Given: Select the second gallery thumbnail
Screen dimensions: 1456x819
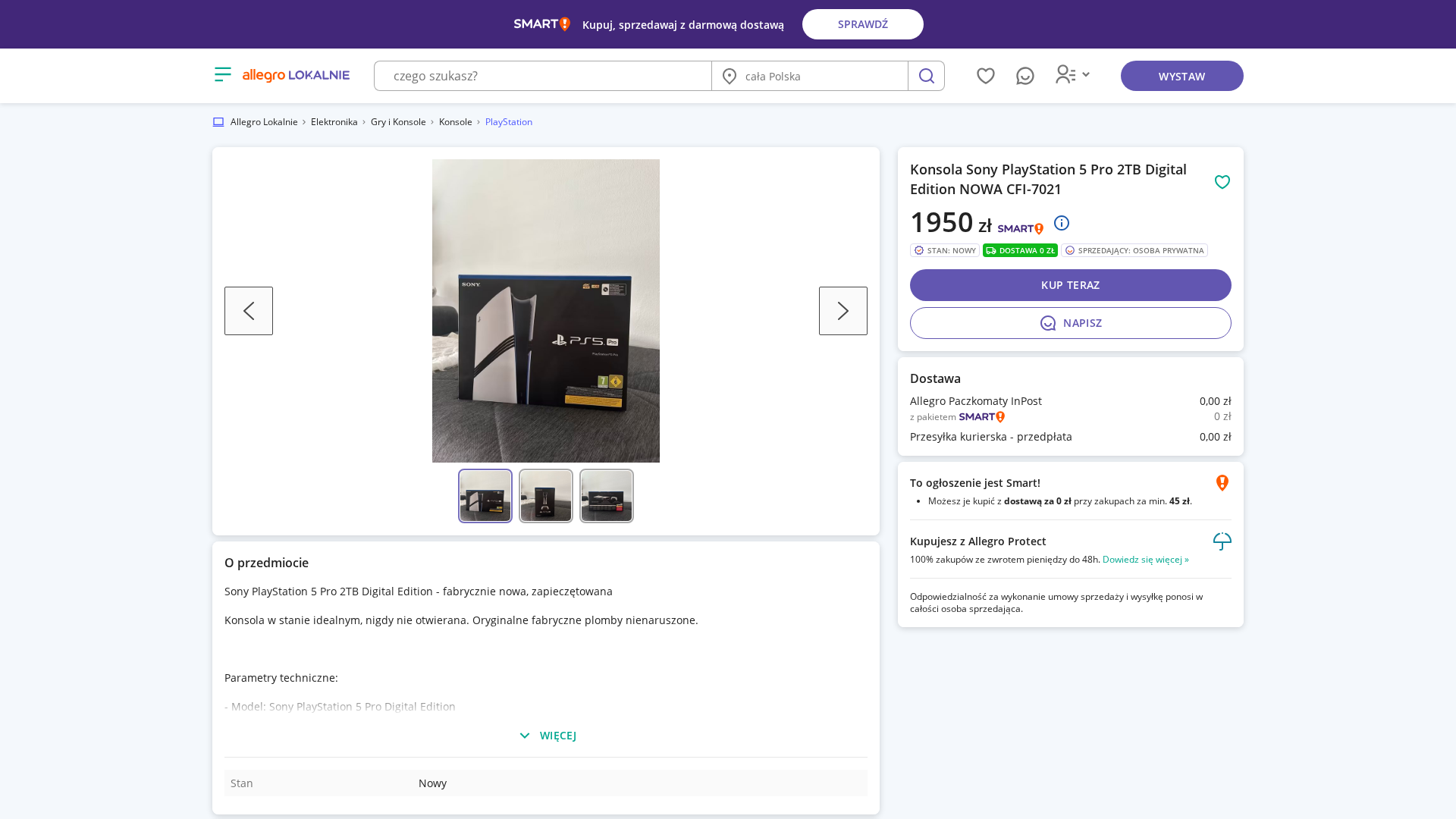Looking at the screenshot, I should [x=546, y=496].
